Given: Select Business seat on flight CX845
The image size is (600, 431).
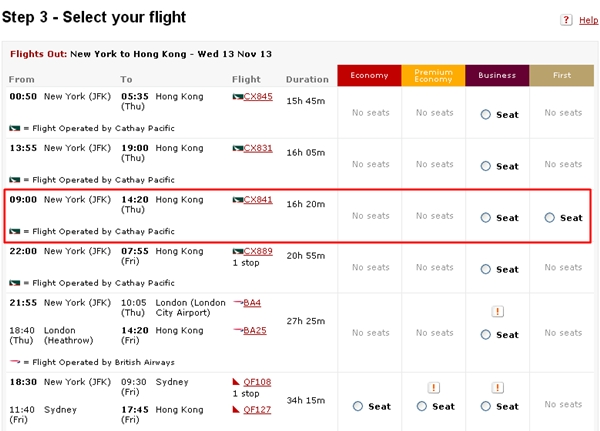Looking at the screenshot, I should pyautogui.click(x=486, y=114).
